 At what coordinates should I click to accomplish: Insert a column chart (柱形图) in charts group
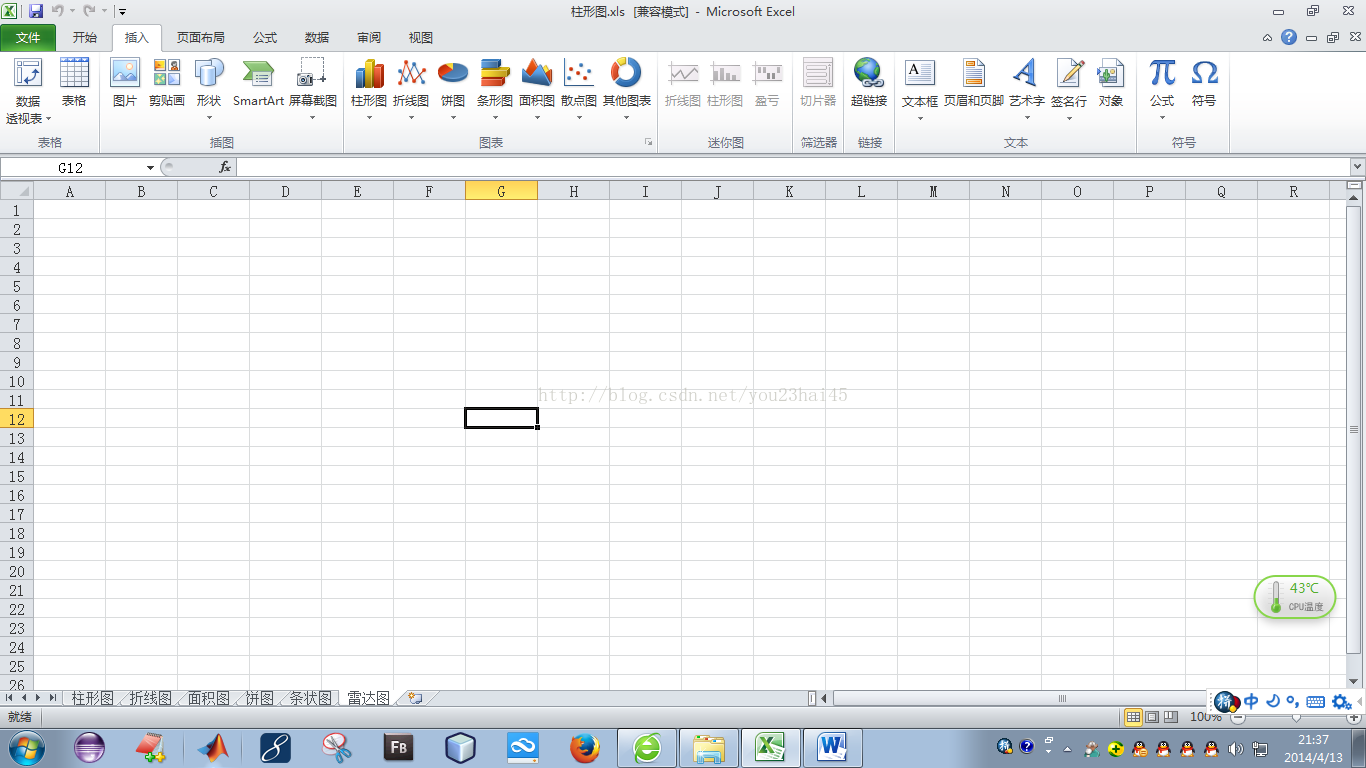369,89
